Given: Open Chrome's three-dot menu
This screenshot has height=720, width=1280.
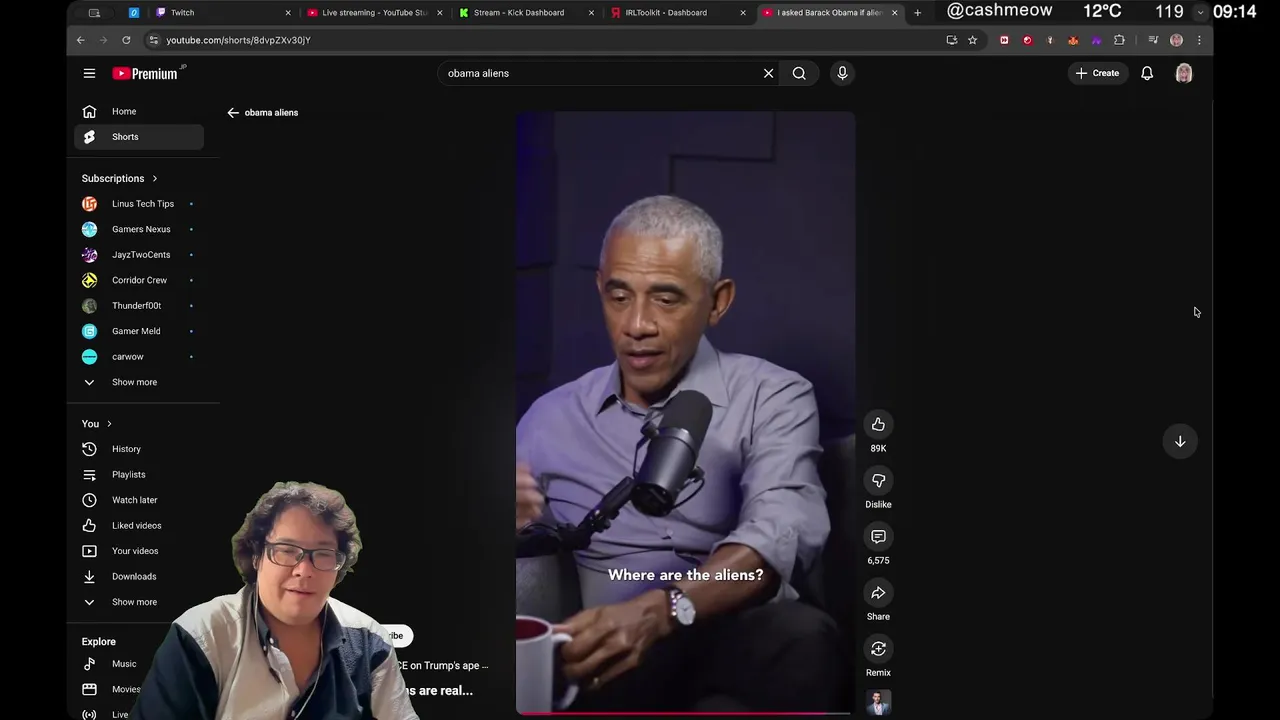Looking at the screenshot, I should coord(1199,40).
